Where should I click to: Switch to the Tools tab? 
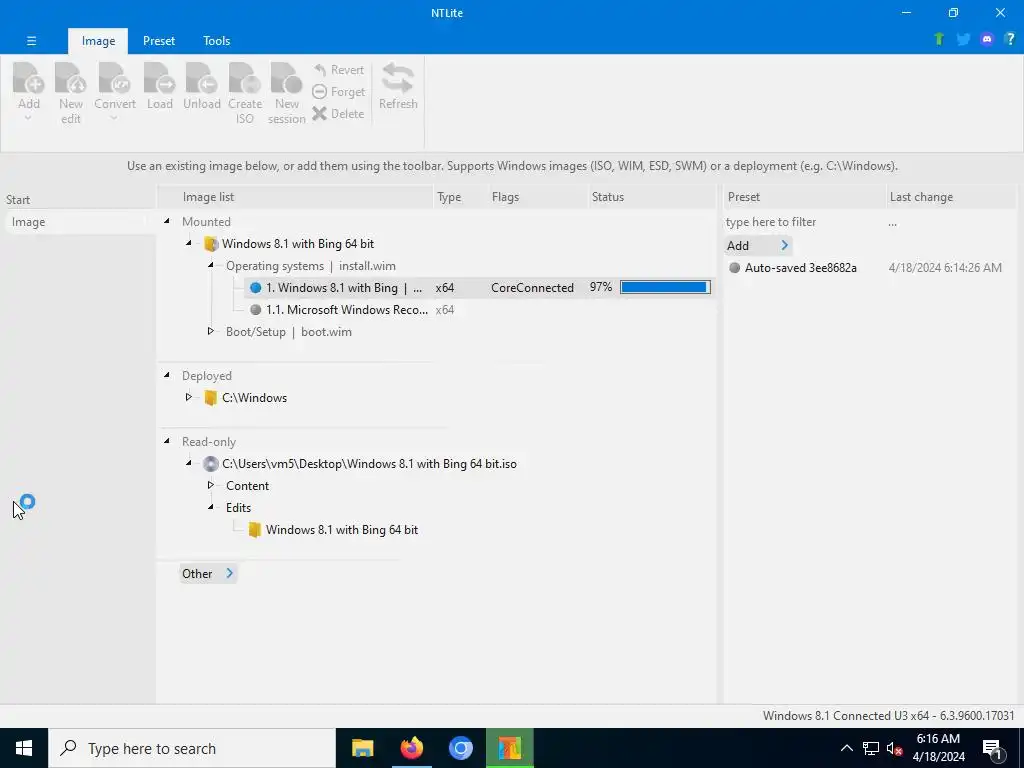216,40
